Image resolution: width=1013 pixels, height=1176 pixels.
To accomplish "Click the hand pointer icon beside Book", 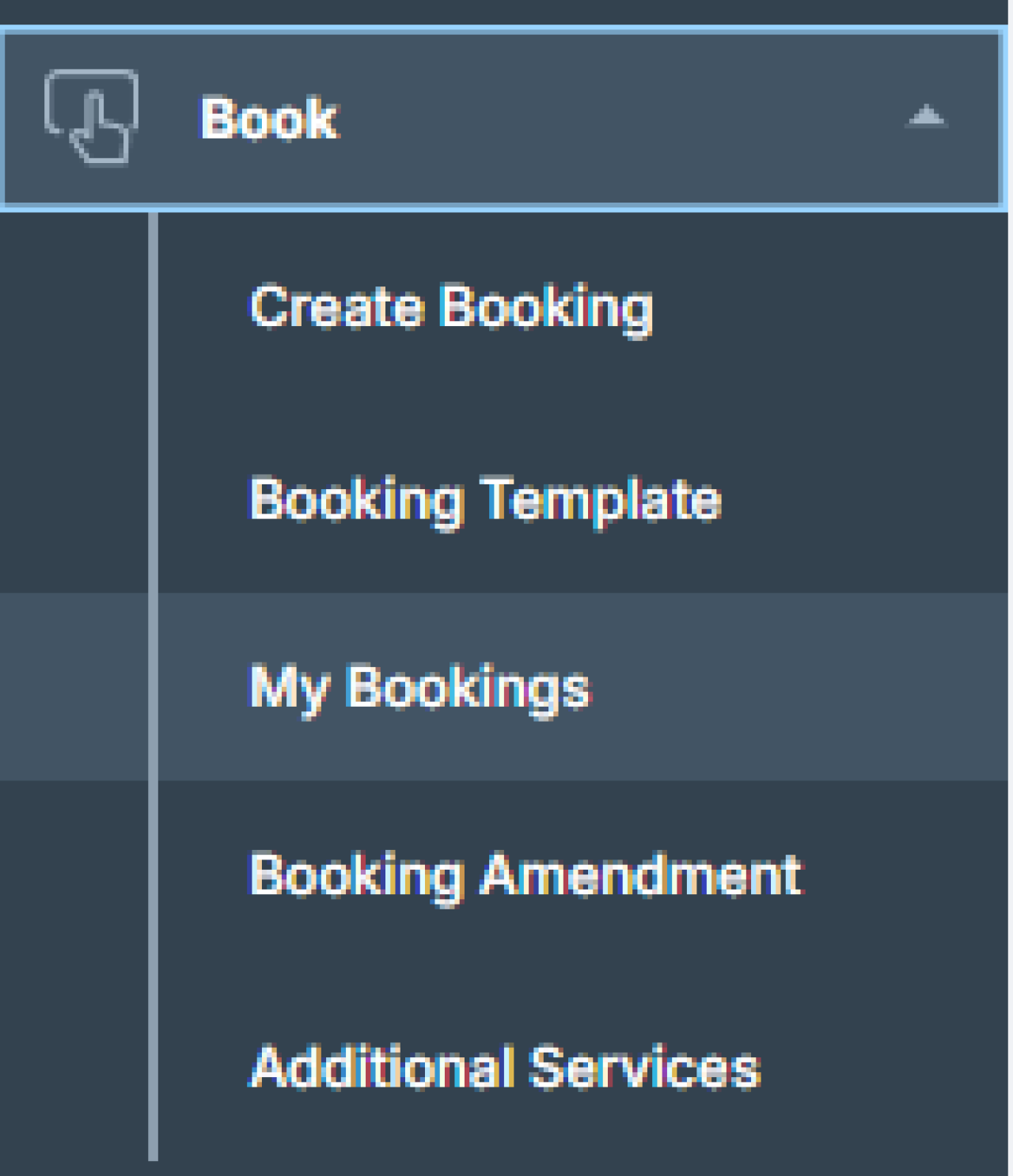I will (x=91, y=117).
